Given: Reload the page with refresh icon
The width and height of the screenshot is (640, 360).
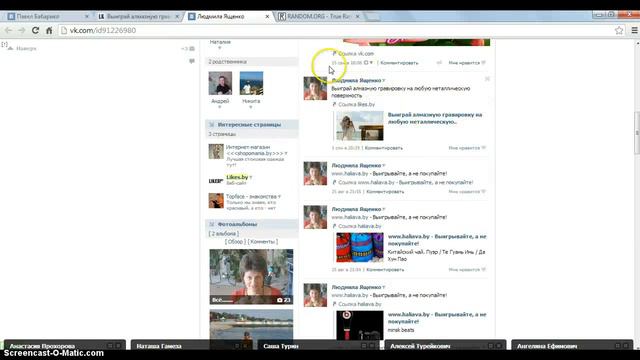Looking at the screenshot, I should 36,31.
